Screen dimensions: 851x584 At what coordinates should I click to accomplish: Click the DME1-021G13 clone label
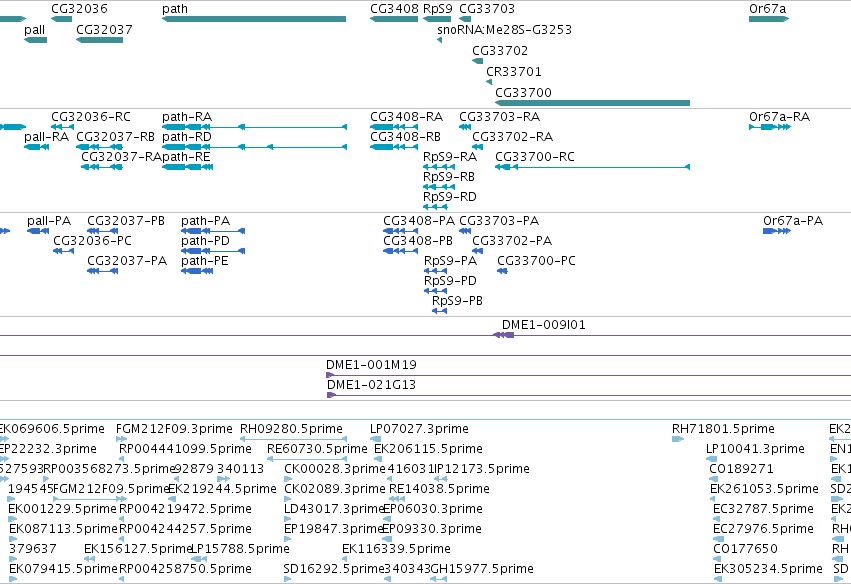(371, 385)
